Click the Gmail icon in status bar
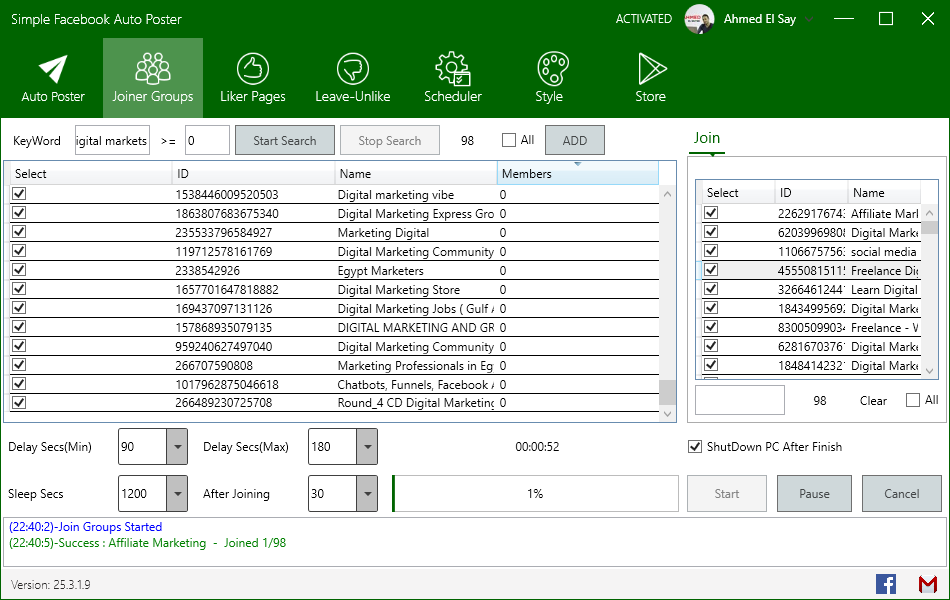The width and height of the screenshot is (950, 600). (928, 584)
